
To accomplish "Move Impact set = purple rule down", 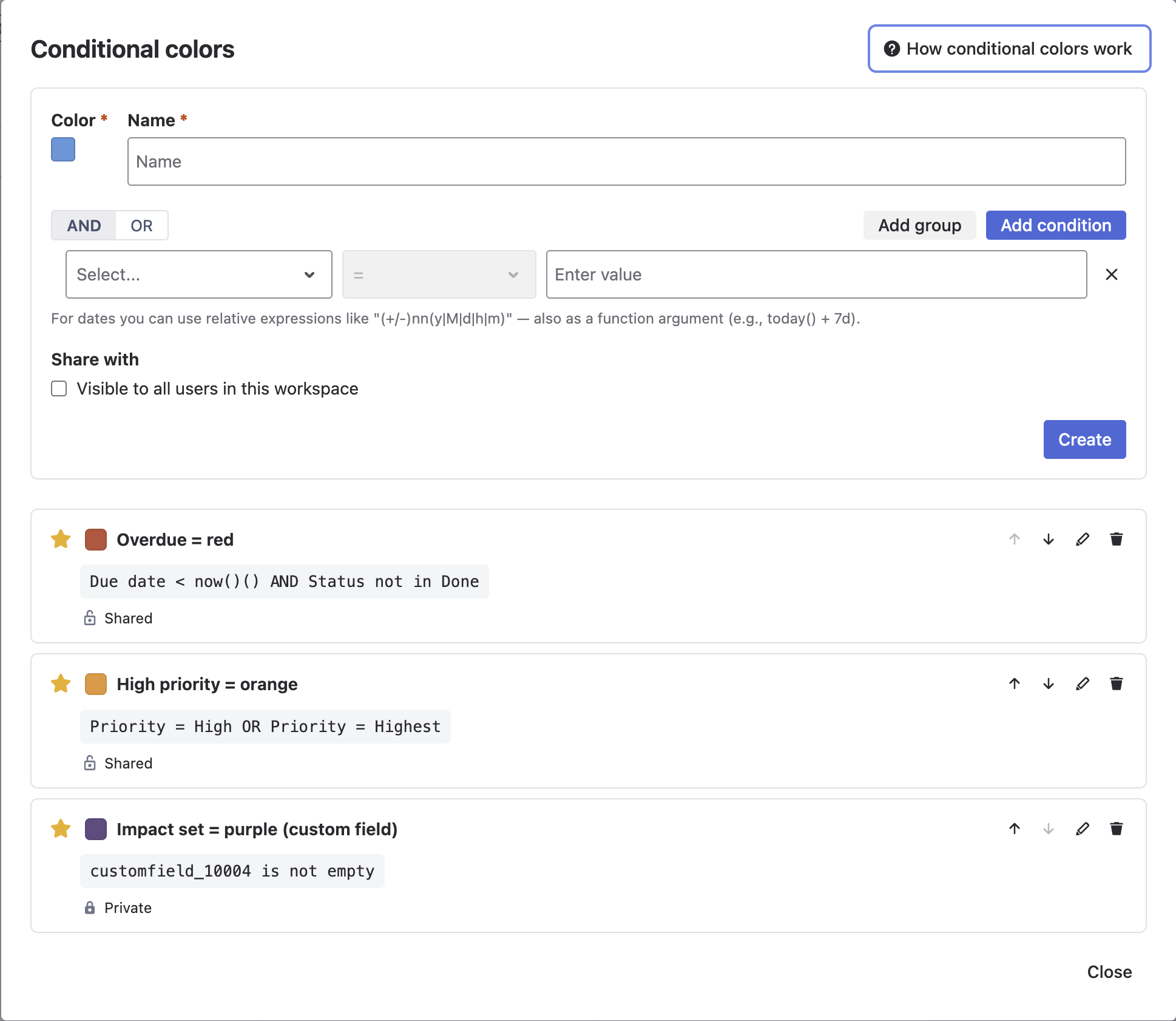I will 1049,829.
